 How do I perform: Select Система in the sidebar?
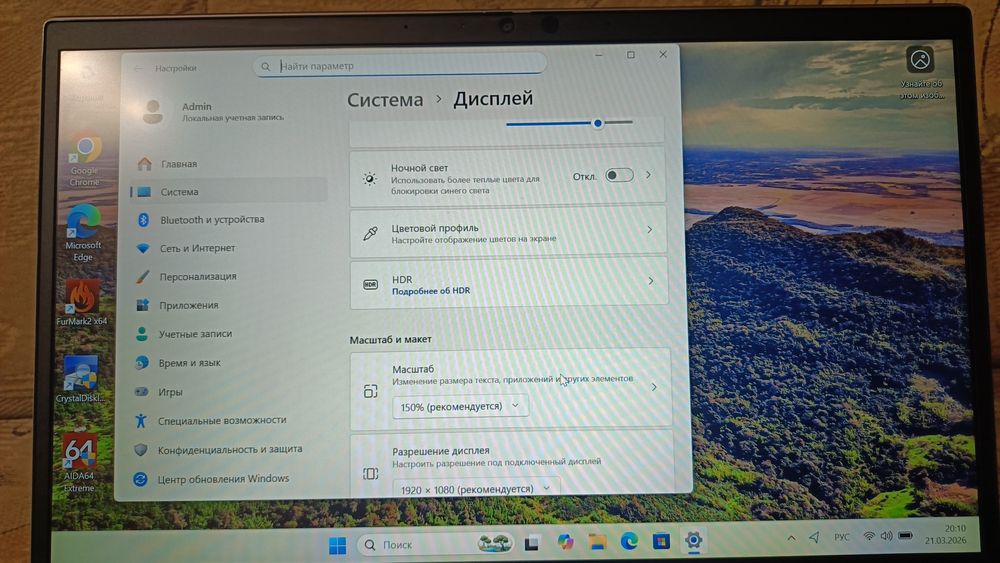228,191
